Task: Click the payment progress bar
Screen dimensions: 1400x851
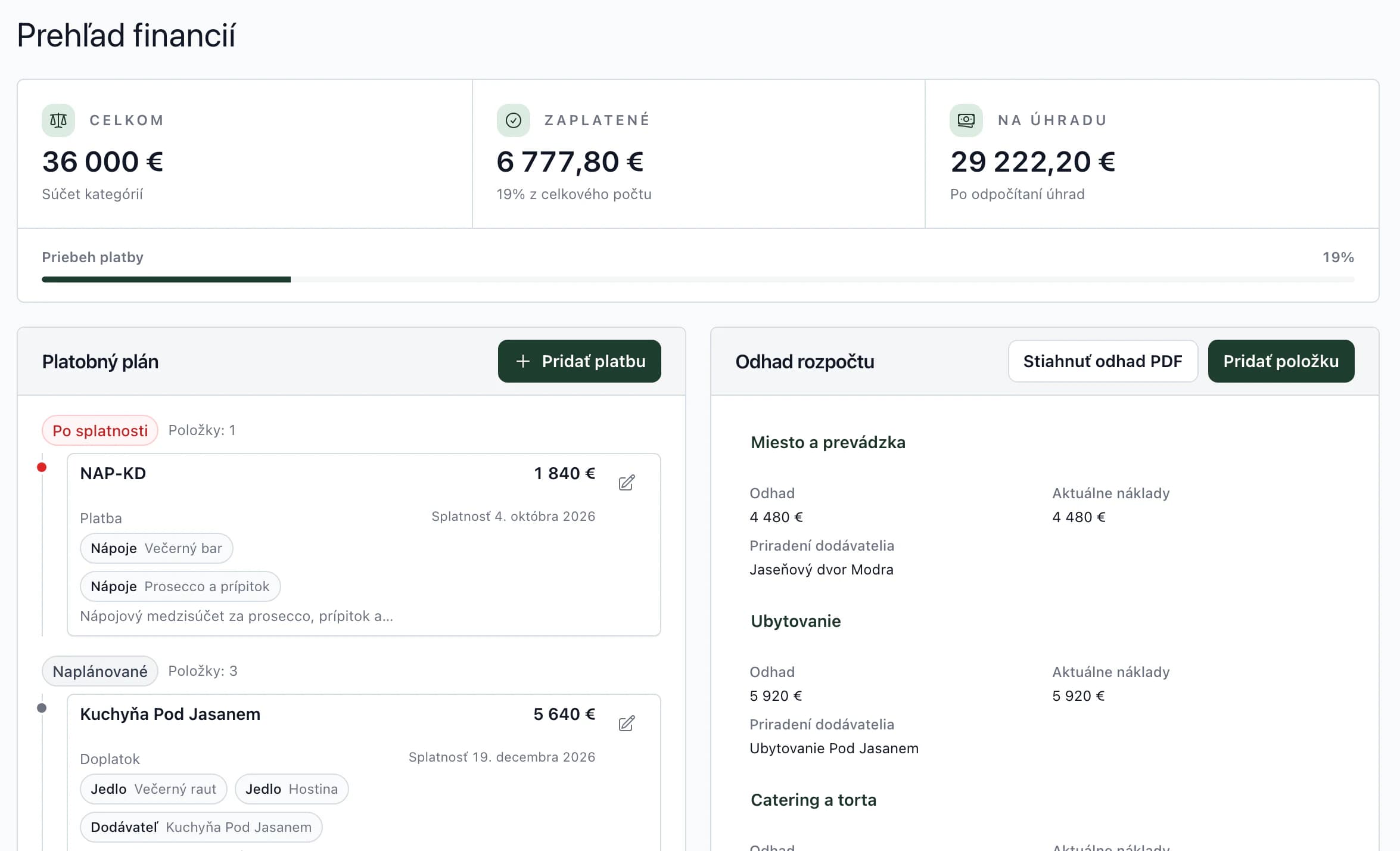Action: coord(698,279)
